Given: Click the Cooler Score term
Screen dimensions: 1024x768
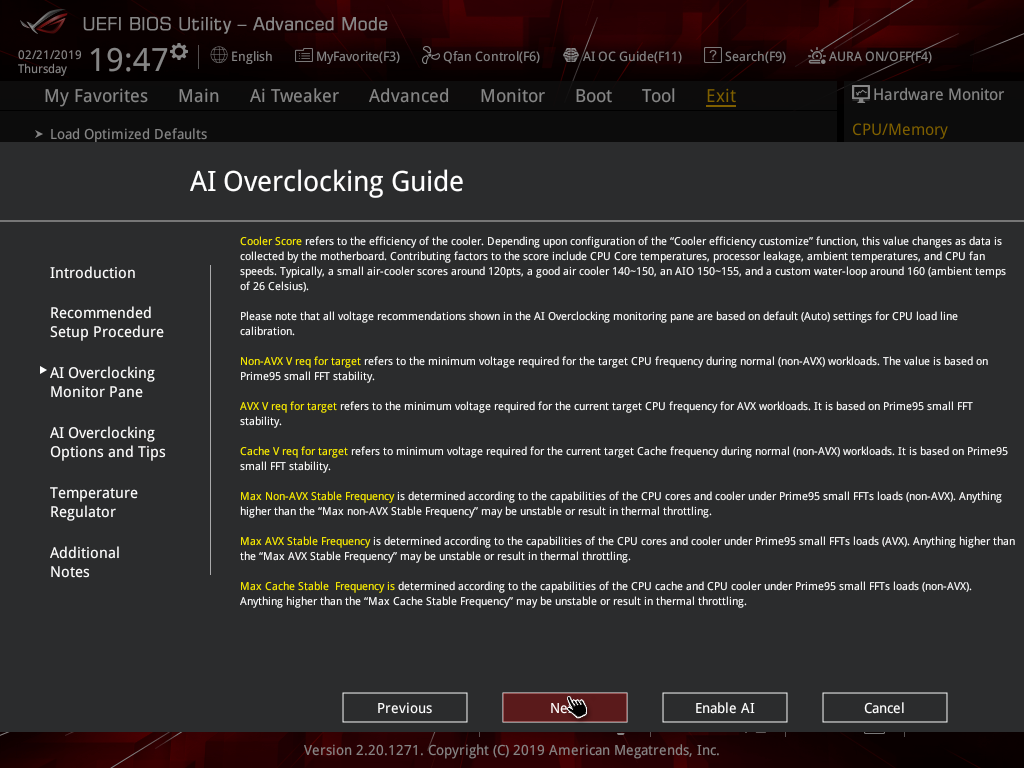Looking at the screenshot, I should tap(270, 241).
